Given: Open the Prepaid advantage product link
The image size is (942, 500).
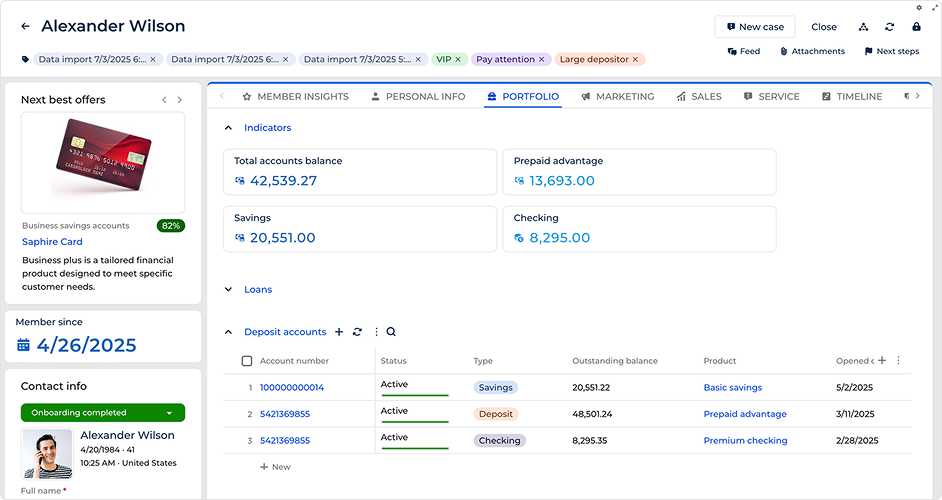Looking at the screenshot, I should click(x=744, y=414).
